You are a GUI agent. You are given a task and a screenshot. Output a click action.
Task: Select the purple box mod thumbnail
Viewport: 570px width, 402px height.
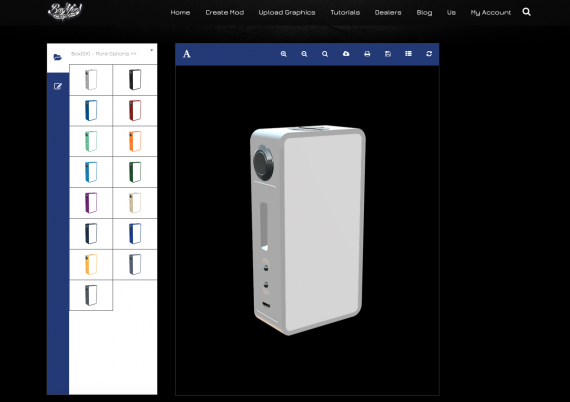pyautogui.click(x=91, y=203)
